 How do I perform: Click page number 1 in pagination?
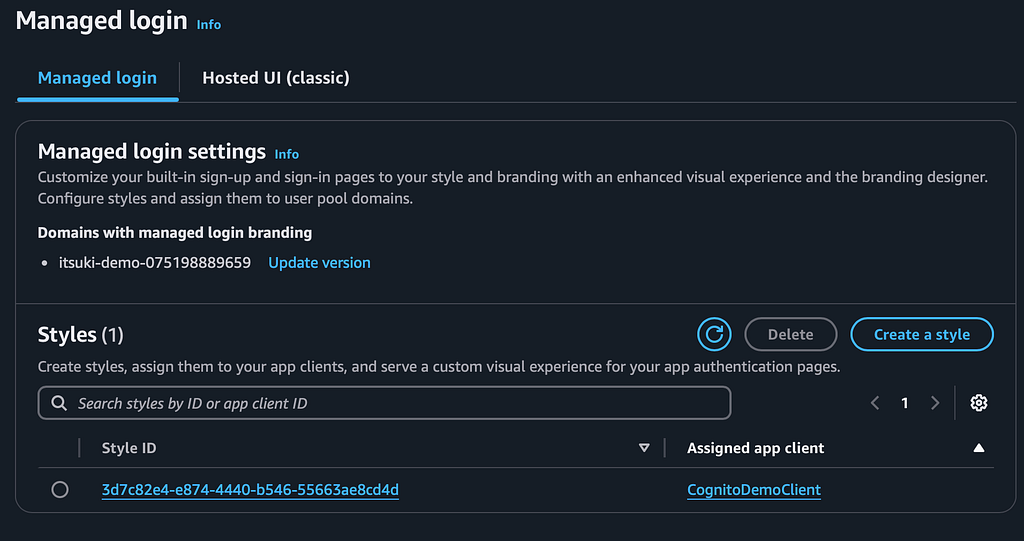tap(904, 403)
